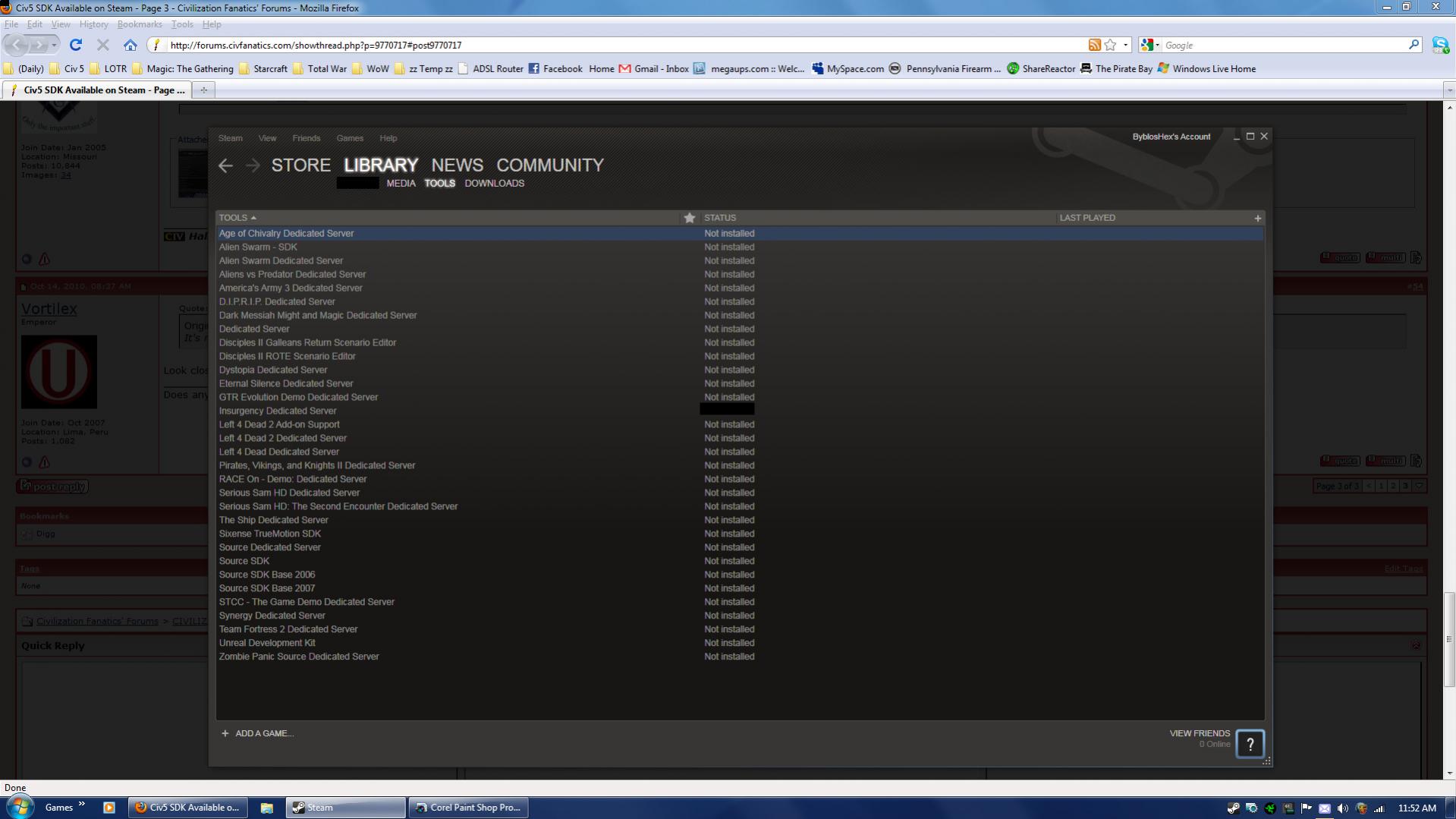Click the Steam tray icon
Image resolution: width=1456 pixels, height=819 pixels.
[x=1233, y=808]
